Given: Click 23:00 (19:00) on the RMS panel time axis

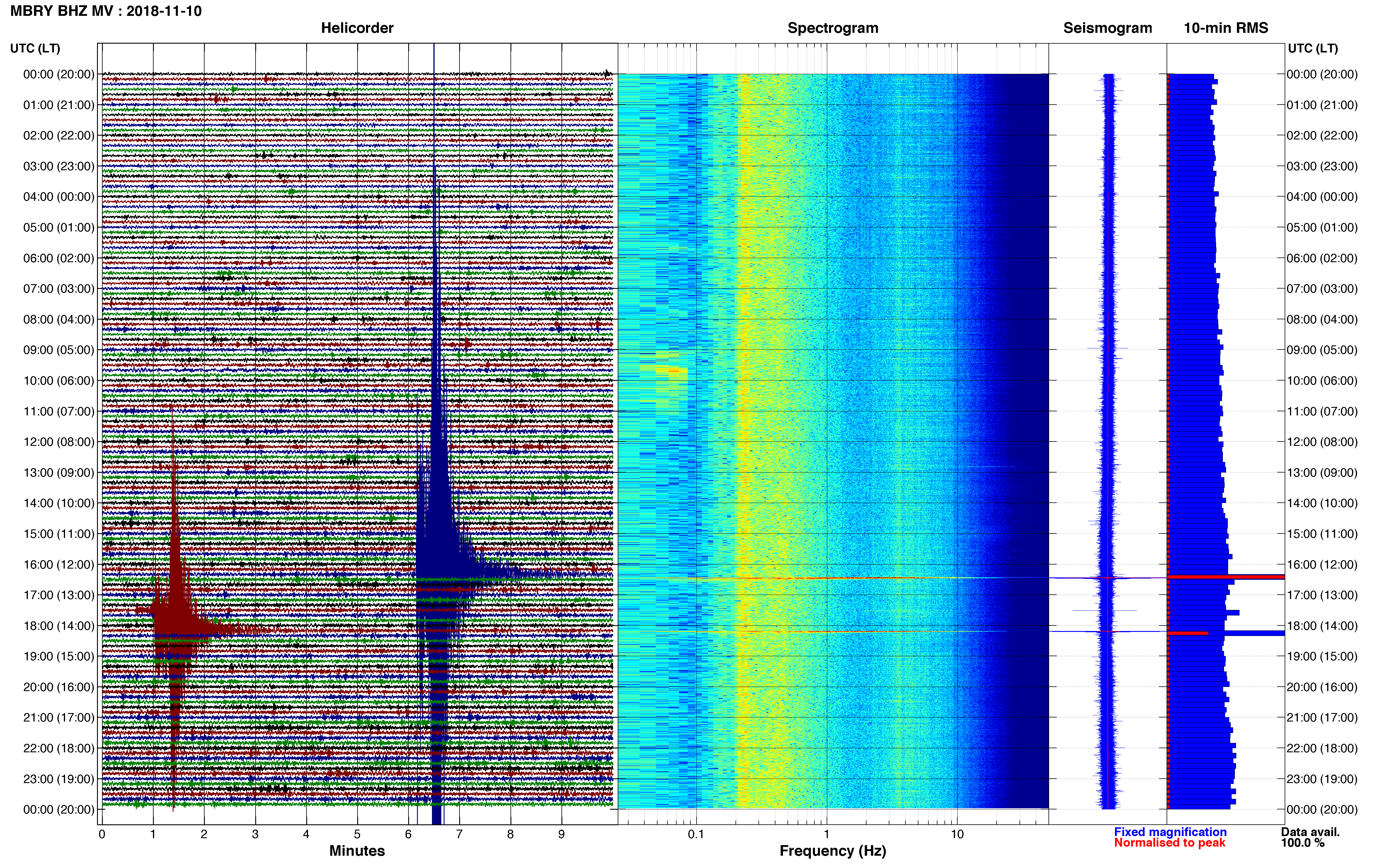Looking at the screenshot, I should point(1322,779).
